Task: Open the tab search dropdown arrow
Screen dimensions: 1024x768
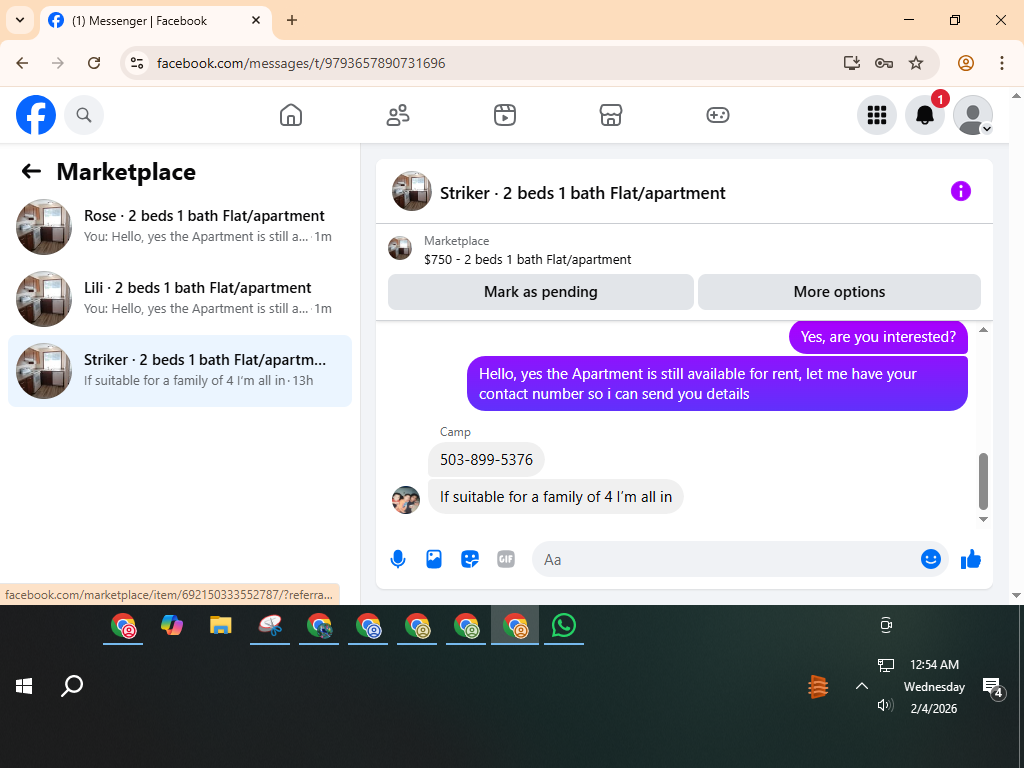Action: 20,20
